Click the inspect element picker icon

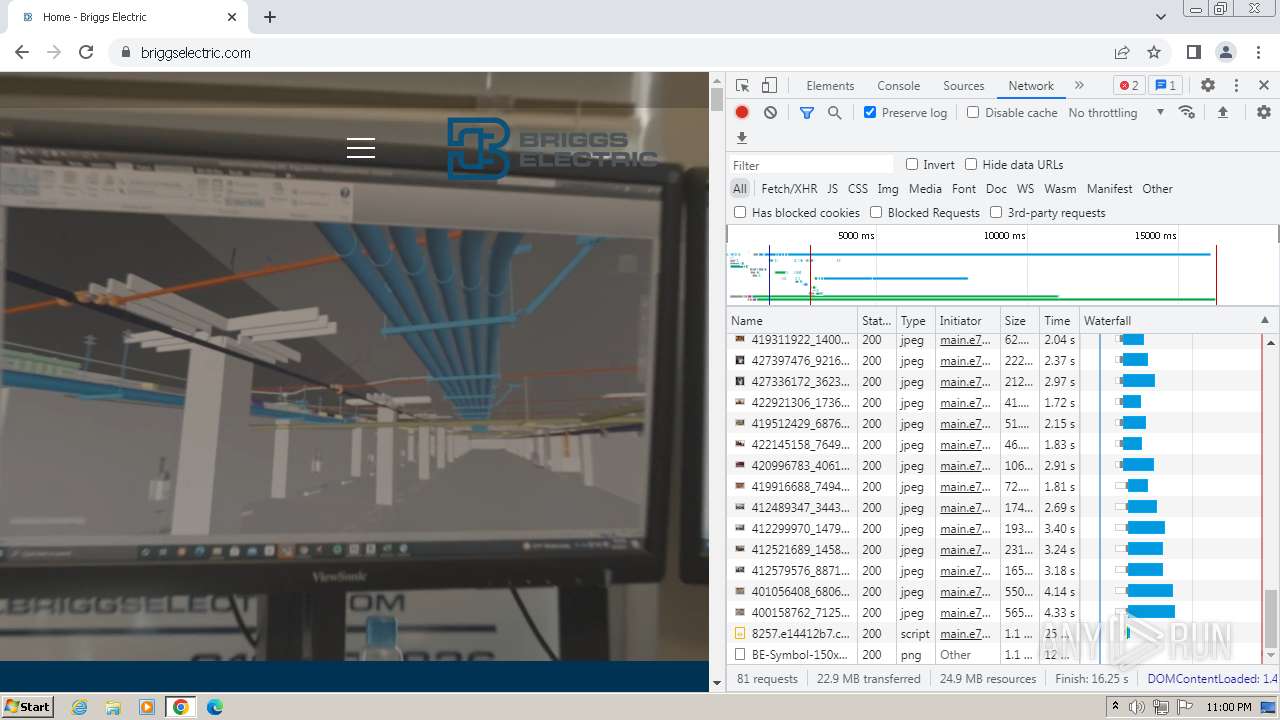[742, 86]
